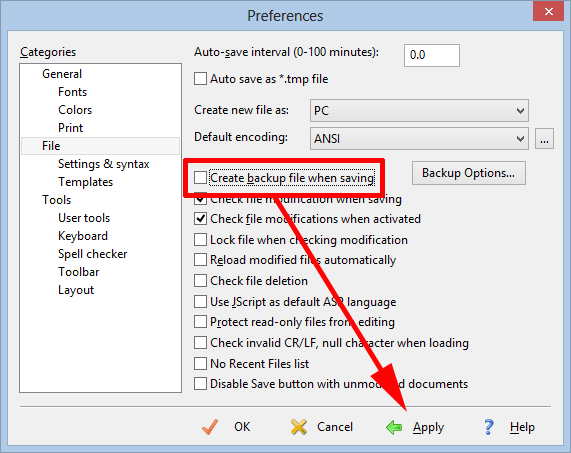Close the Preferences dialog
This screenshot has height=453, width=571.
point(548,12)
